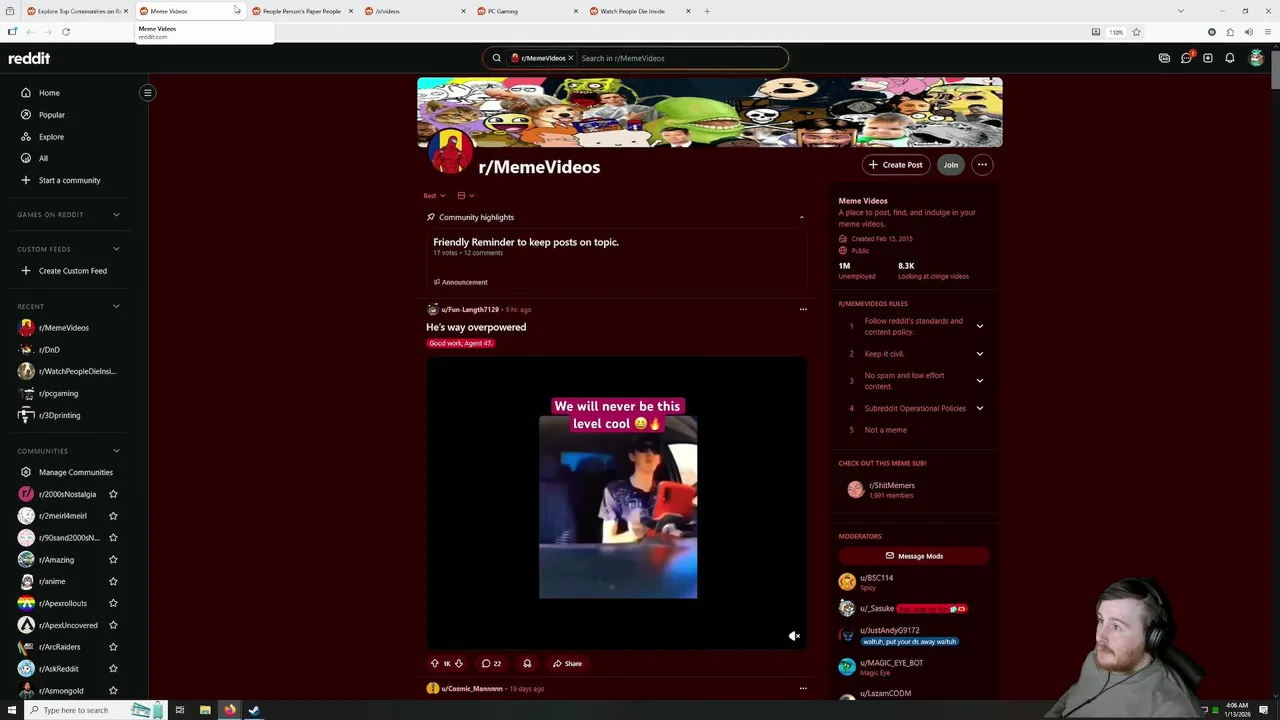
Task: Collapse the Custom Feeds section
Action: pos(116,249)
